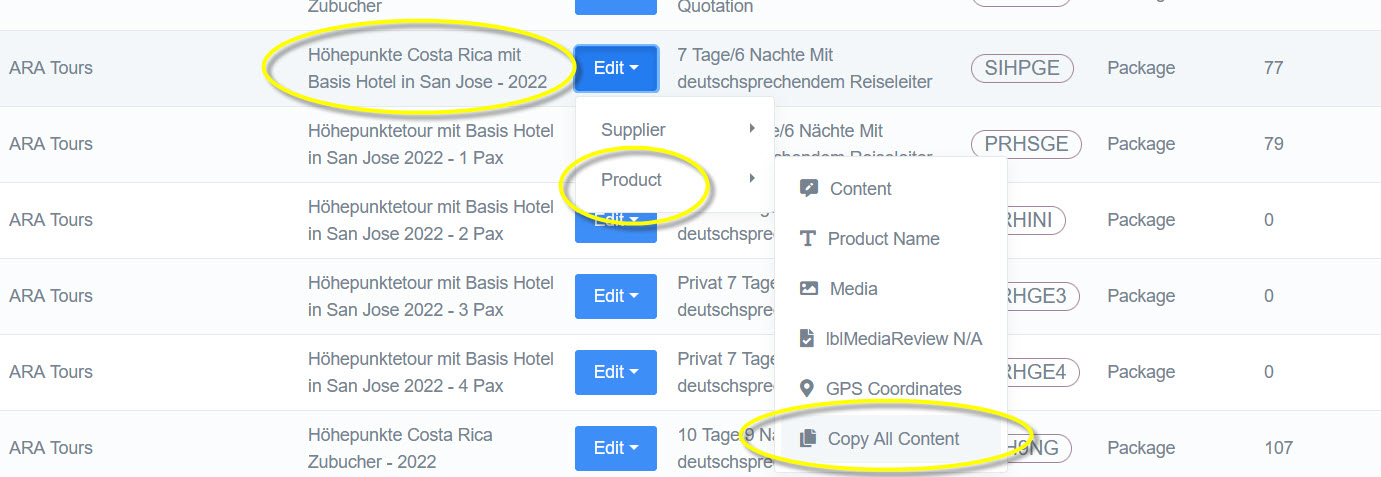
Task: Select Supplier in the Edit menu
Action: tap(633, 129)
